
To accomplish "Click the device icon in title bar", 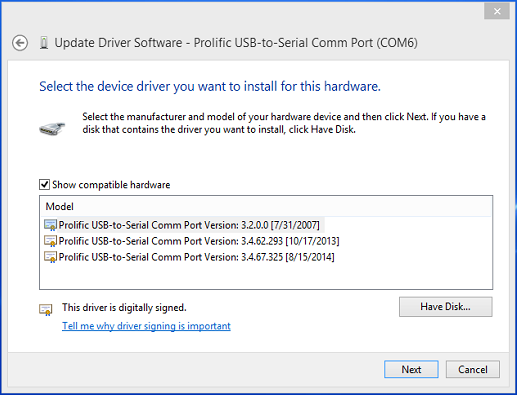I will click(44, 43).
